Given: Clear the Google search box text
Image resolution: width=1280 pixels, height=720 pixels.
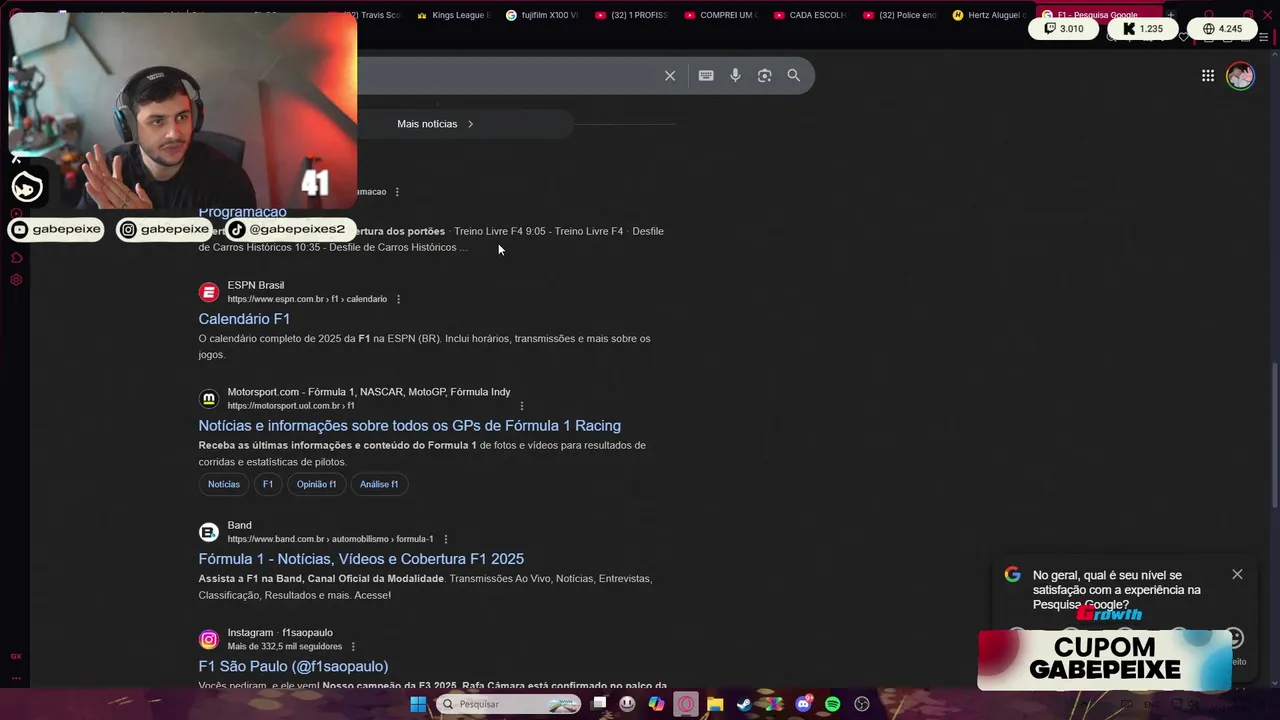Looking at the screenshot, I should tap(670, 76).
